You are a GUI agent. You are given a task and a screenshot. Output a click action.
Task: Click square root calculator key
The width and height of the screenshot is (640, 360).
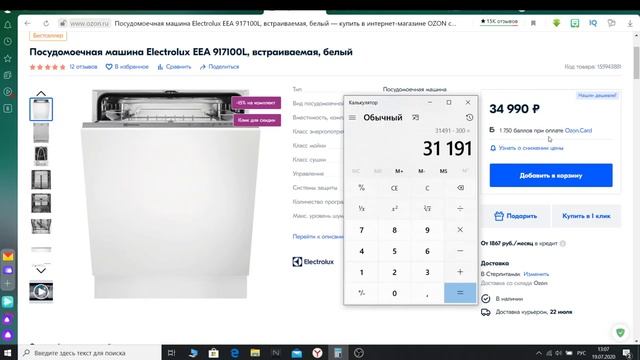[x=427, y=209]
